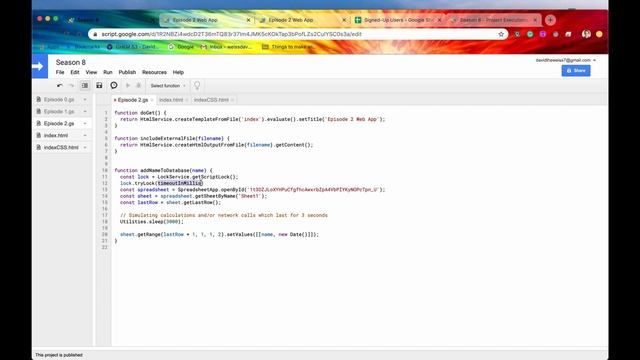
Task: Open current project's triggers clock icon
Action: coord(114,85)
